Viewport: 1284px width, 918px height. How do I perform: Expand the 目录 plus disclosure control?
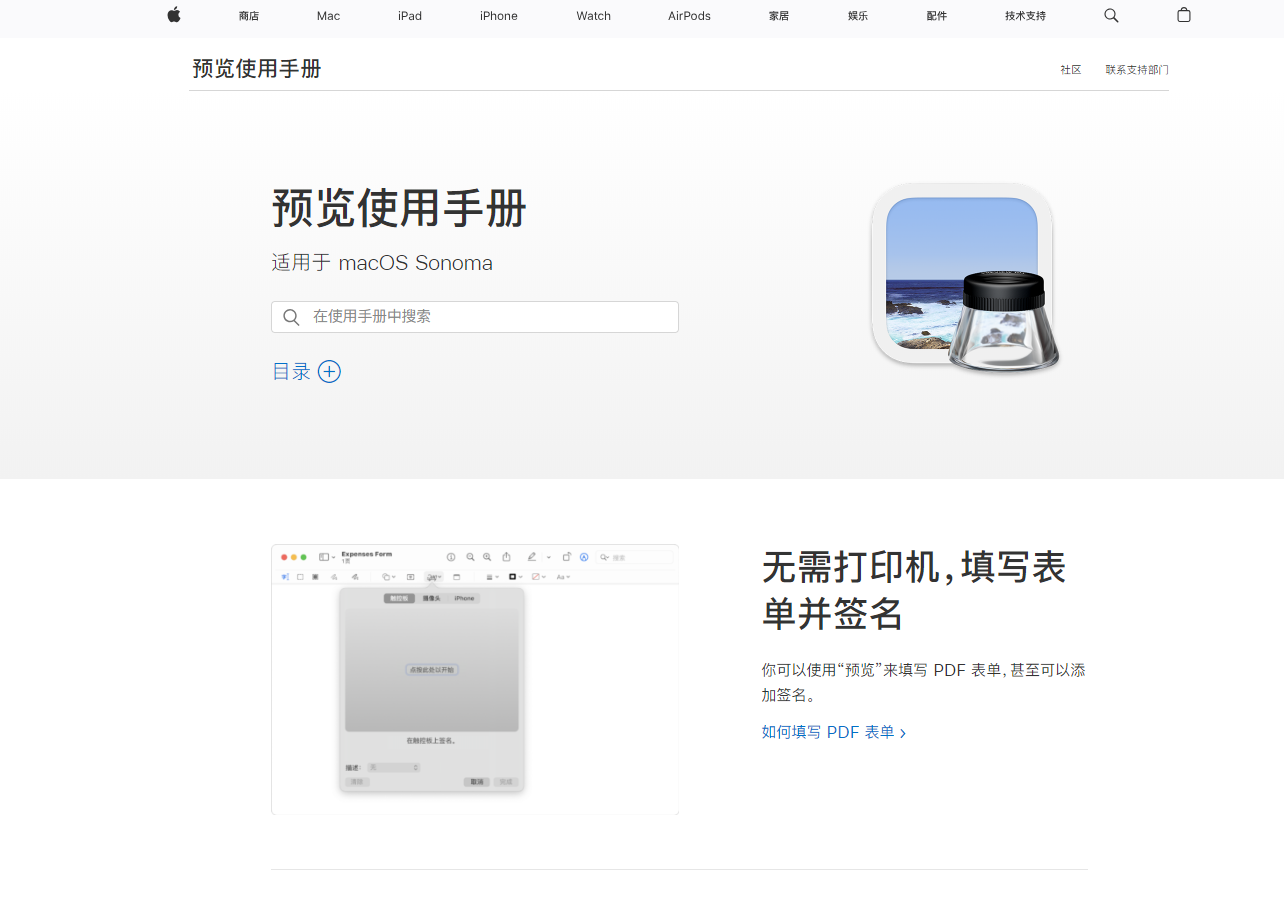329,371
